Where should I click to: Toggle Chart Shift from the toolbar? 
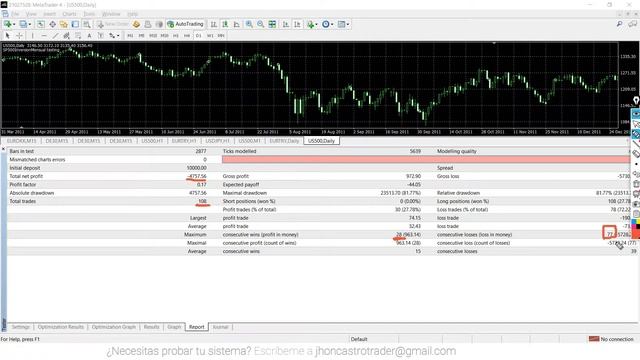coord(297,24)
